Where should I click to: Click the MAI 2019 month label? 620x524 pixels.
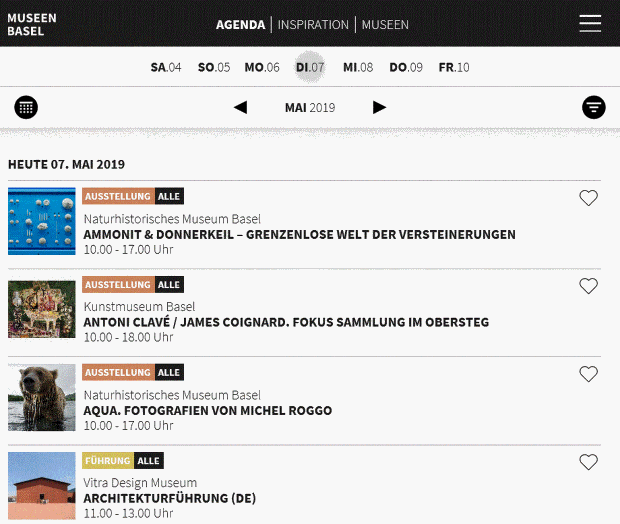pyautogui.click(x=310, y=108)
